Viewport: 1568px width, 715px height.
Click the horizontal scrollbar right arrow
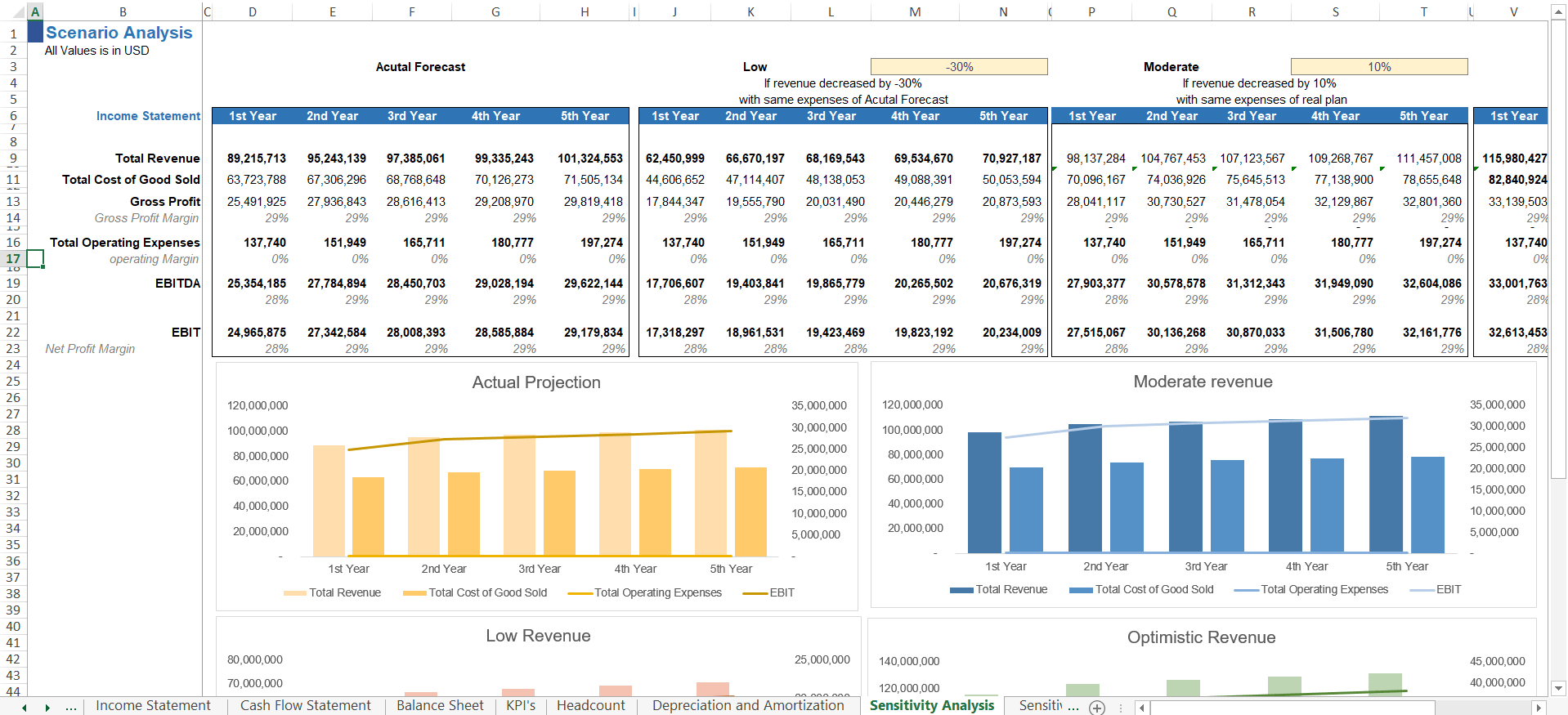pyautogui.click(x=1539, y=708)
